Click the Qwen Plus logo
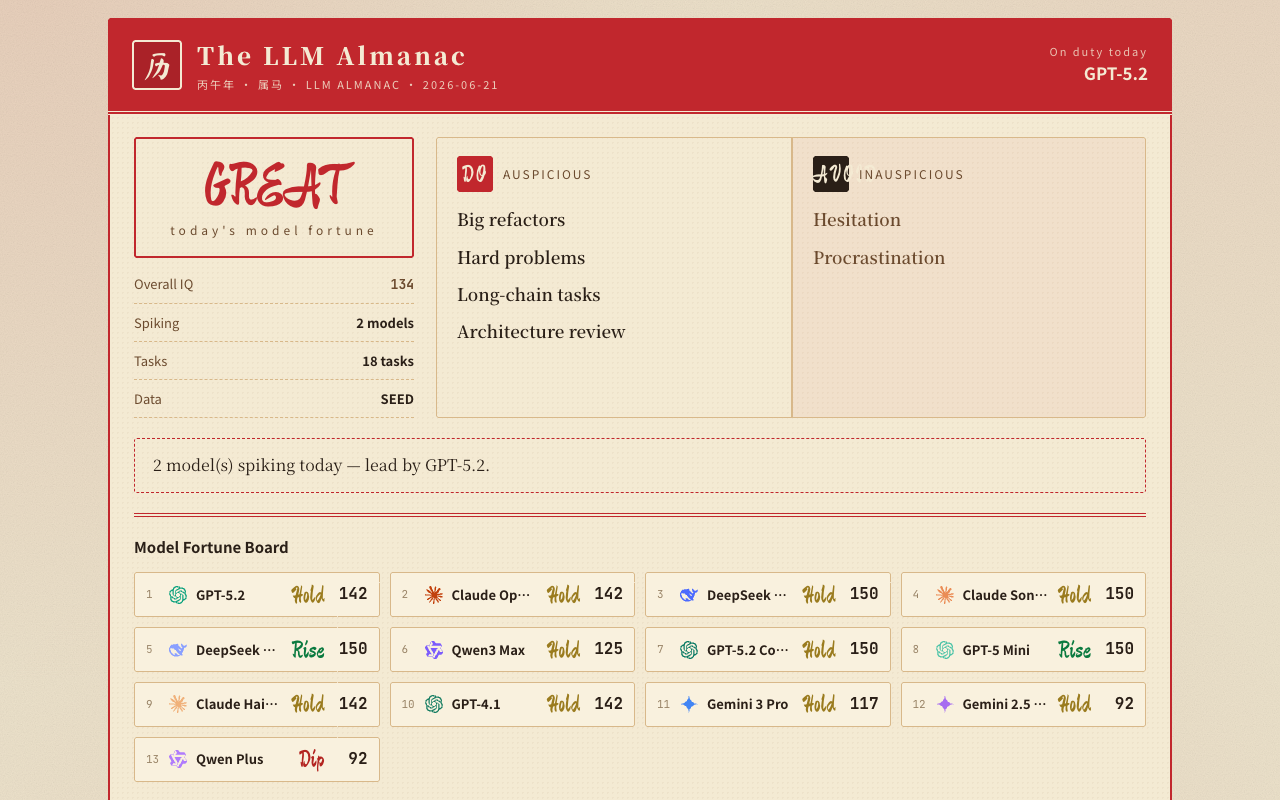Viewport: 1280px width, 800px height. (178, 759)
